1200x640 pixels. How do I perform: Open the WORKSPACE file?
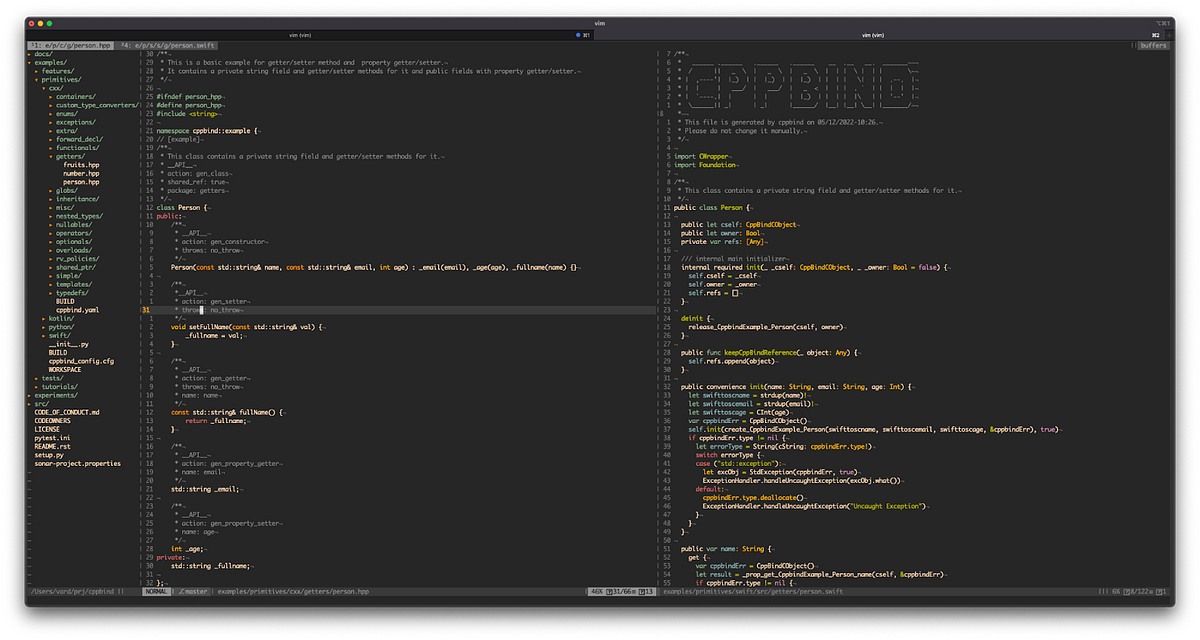tap(65, 369)
